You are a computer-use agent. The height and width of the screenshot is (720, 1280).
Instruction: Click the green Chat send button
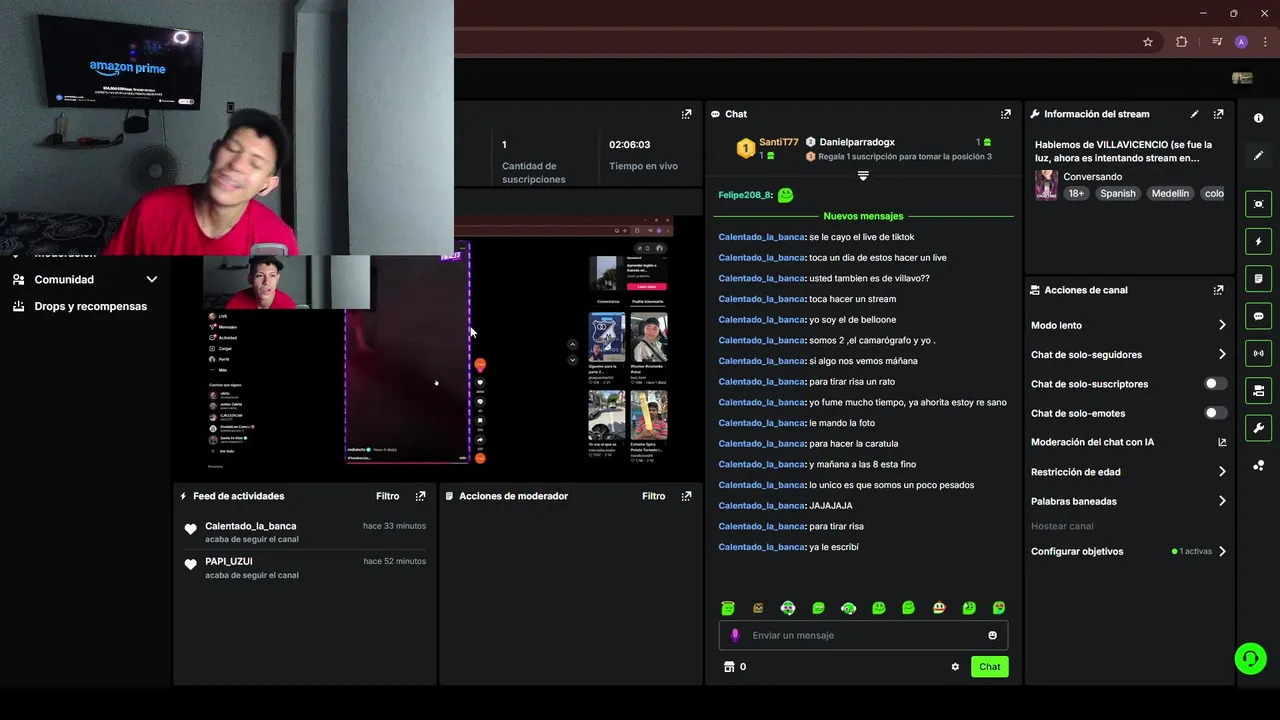[989, 667]
